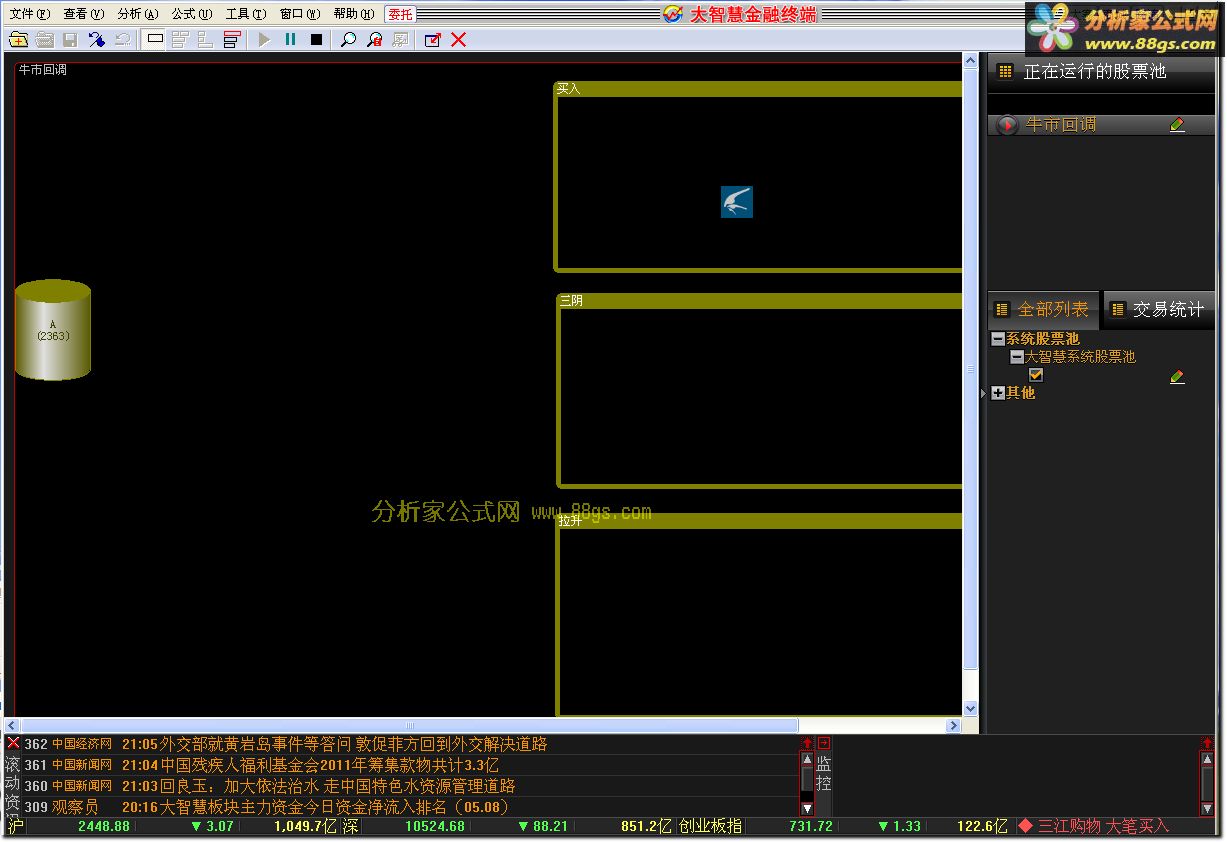Screen dimensions: 1227x842
Task: Select the A (2363) cylinder stock source
Action: pyautogui.click(x=53, y=330)
